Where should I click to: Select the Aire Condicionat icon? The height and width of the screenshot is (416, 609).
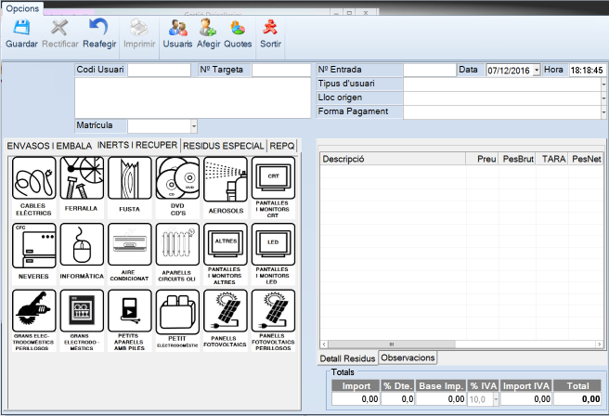pos(130,245)
